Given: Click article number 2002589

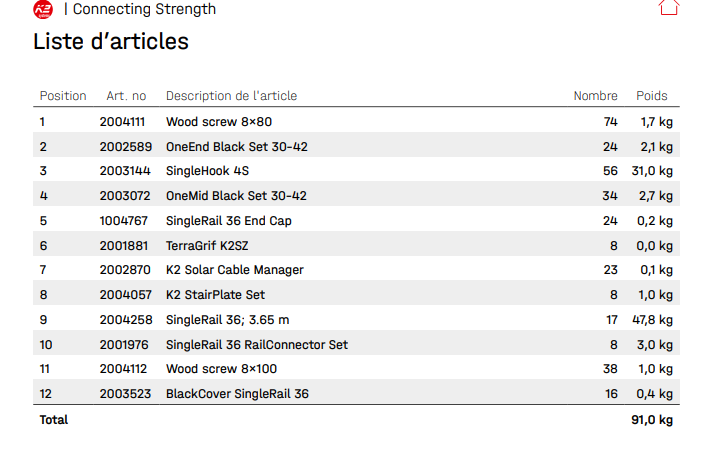Looking at the screenshot, I should (124, 147).
